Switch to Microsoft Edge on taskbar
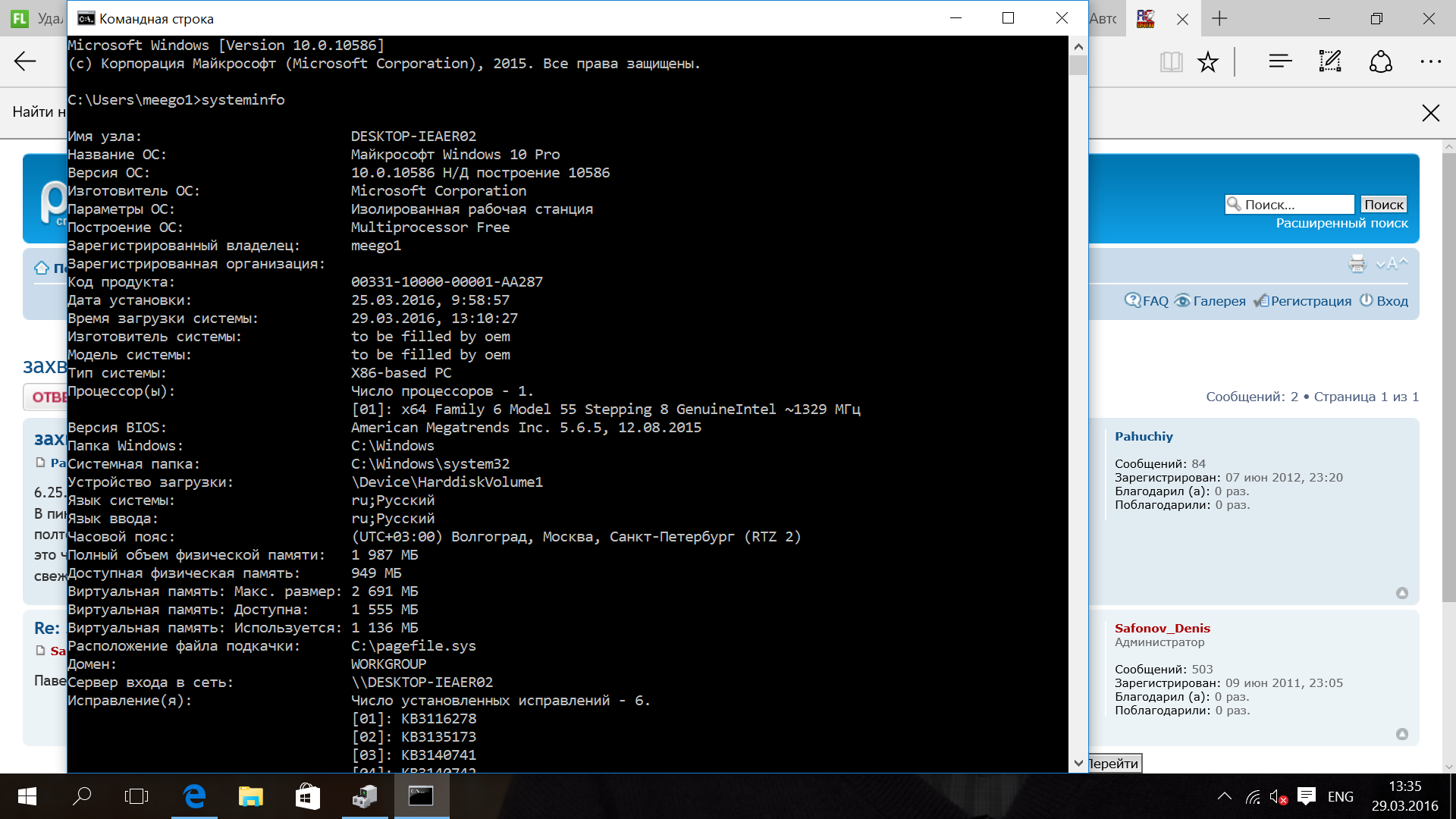The width and height of the screenshot is (1456, 819). pyautogui.click(x=195, y=796)
